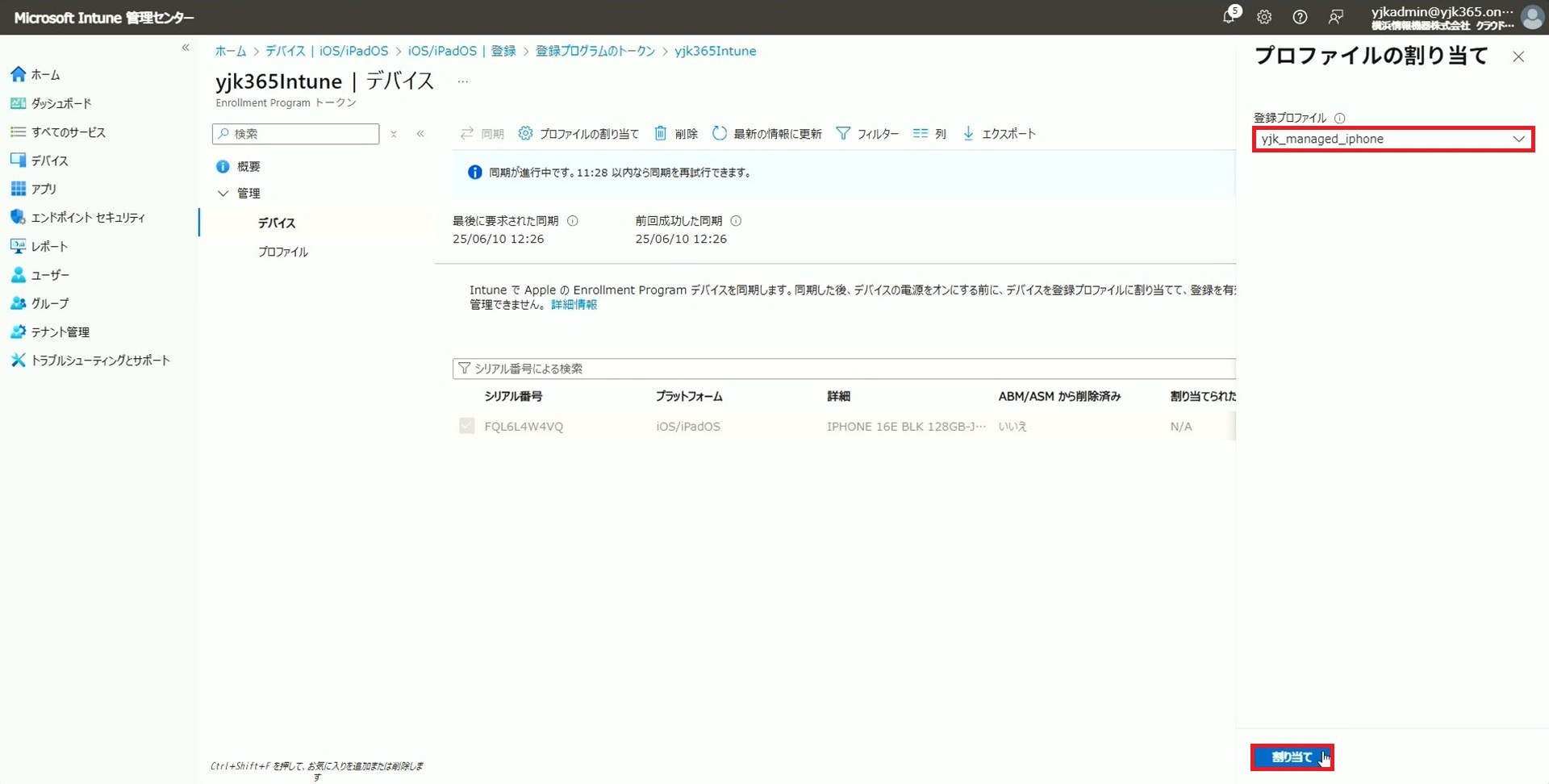Click IPHONE 16E BLK 128GB detail cell
1549x784 pixels.
click(906, 427)
